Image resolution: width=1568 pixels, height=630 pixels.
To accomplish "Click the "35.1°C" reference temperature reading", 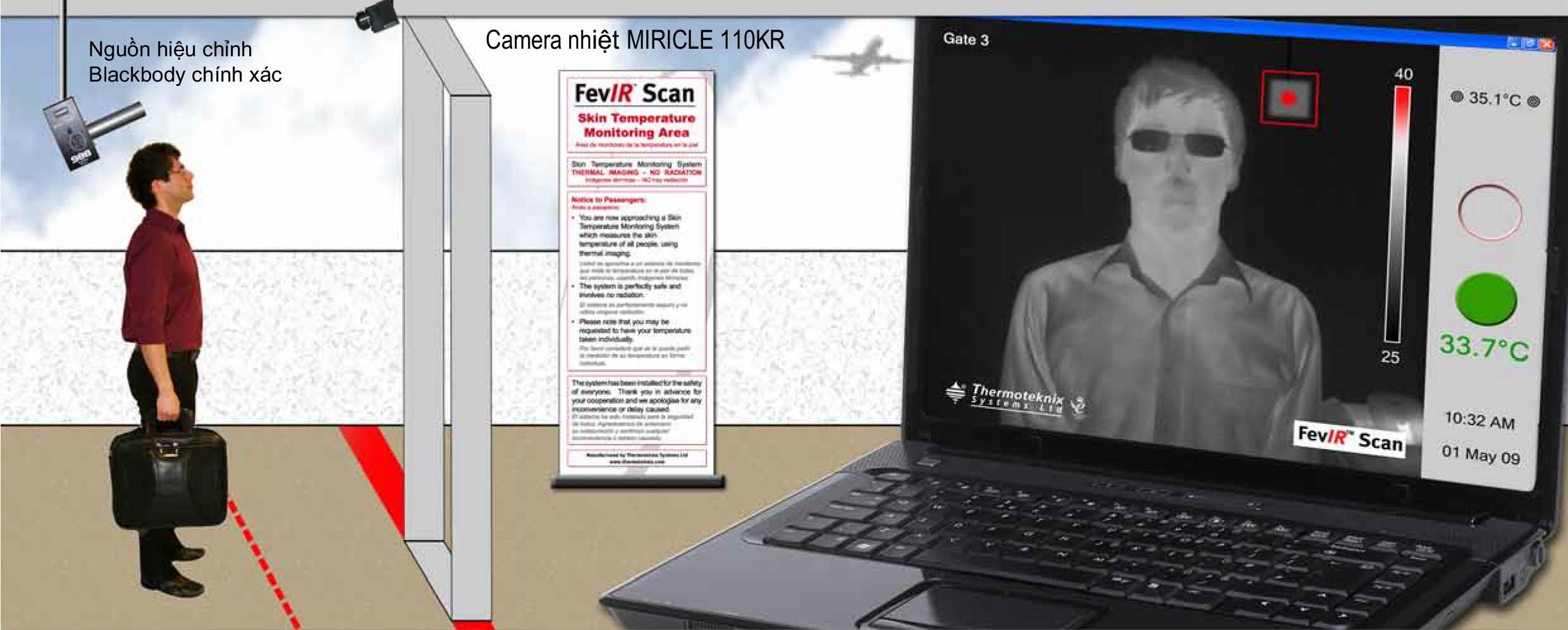I will pos(1495,99).
